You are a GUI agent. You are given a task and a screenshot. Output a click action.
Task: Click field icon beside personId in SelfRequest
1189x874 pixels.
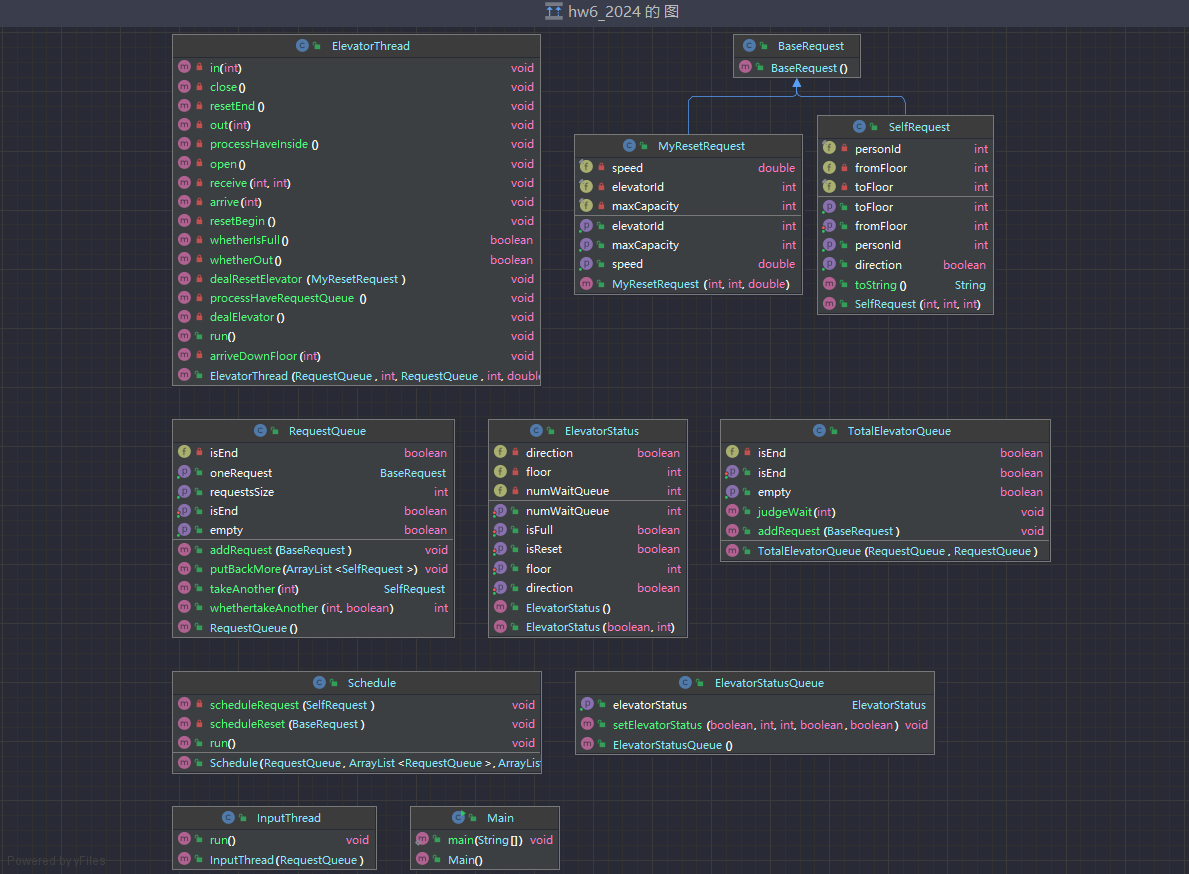pos(830,148)
